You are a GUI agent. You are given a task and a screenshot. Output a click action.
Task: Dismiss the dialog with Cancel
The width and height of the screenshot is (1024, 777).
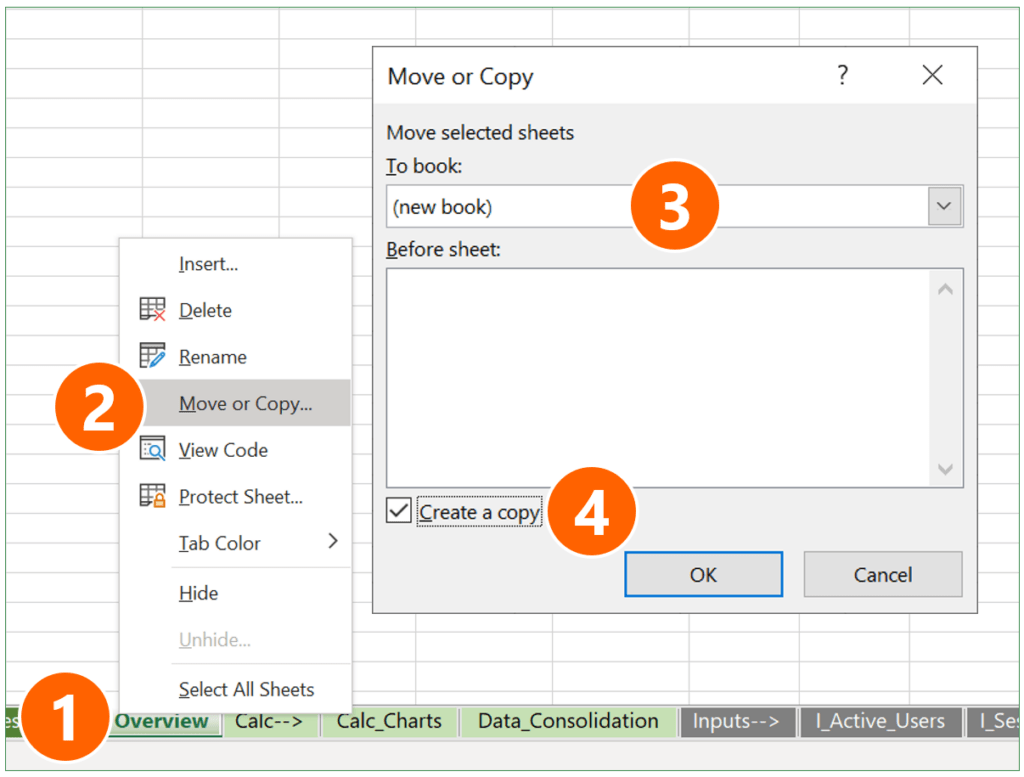tap(883, 574)
